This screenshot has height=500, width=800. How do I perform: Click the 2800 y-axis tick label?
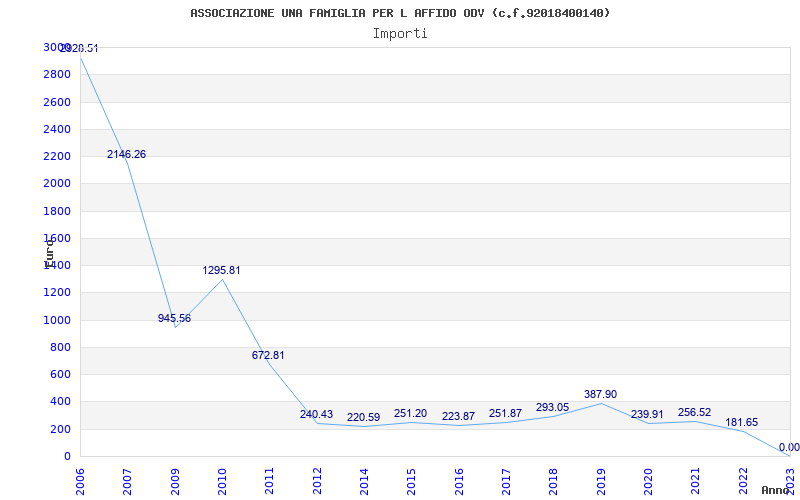click(x=57, y=74)
